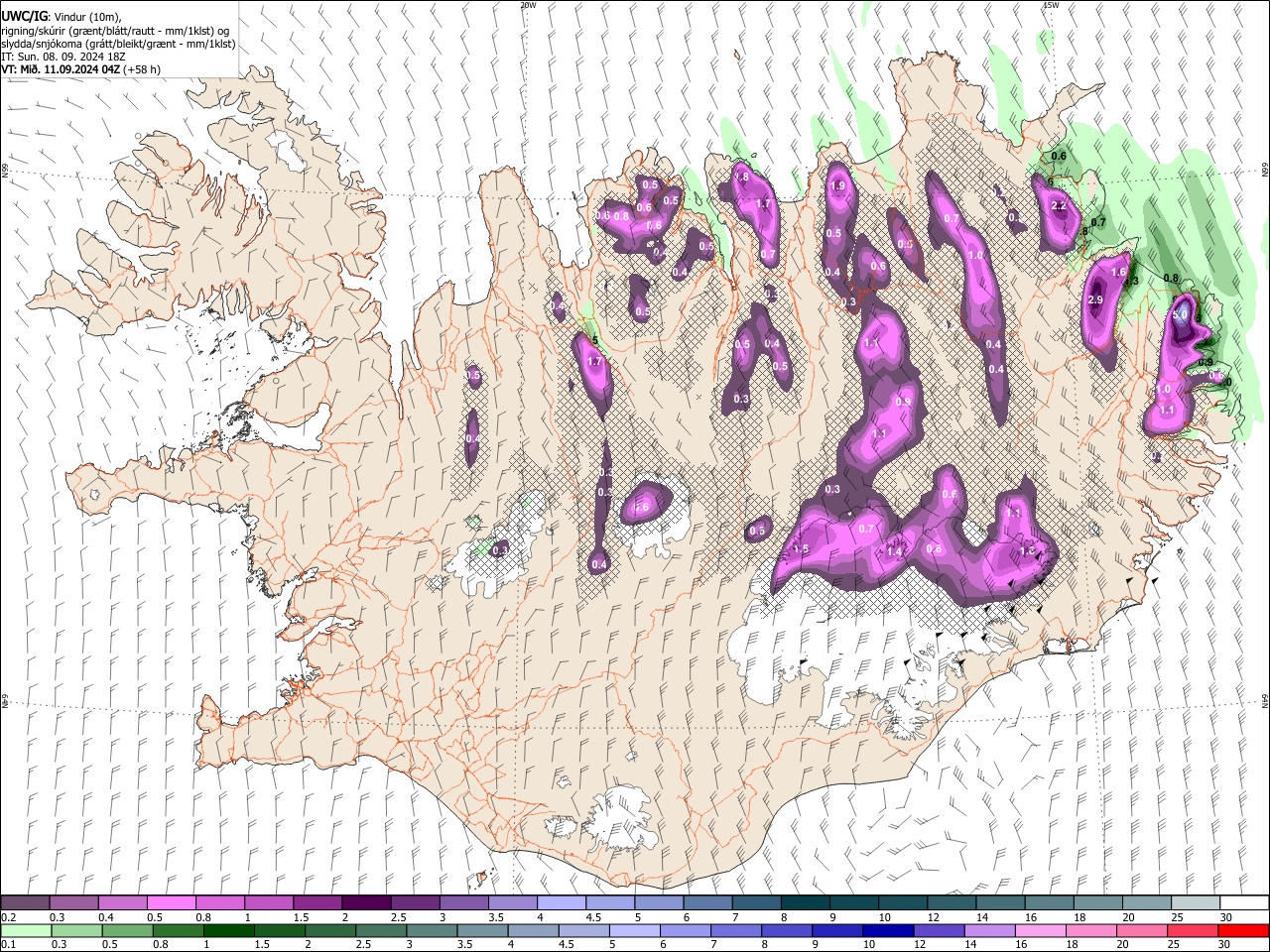Click the 'VT: Mið. 11.09.2024 04Z (+58 h)' line
Image resolution: width=1270 pixels, height=952 pixels.
pos(81,69)
